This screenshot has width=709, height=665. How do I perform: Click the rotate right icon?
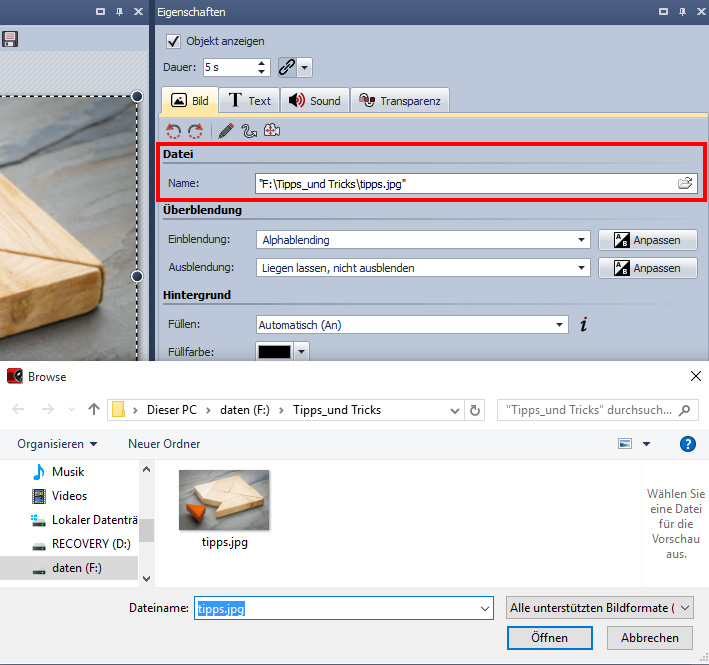click(195, 131)
